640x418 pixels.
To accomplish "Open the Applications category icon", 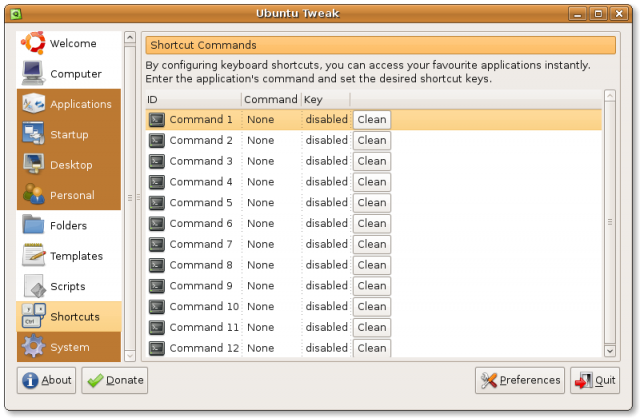I will pyautogui.click(x=33, y=103).
